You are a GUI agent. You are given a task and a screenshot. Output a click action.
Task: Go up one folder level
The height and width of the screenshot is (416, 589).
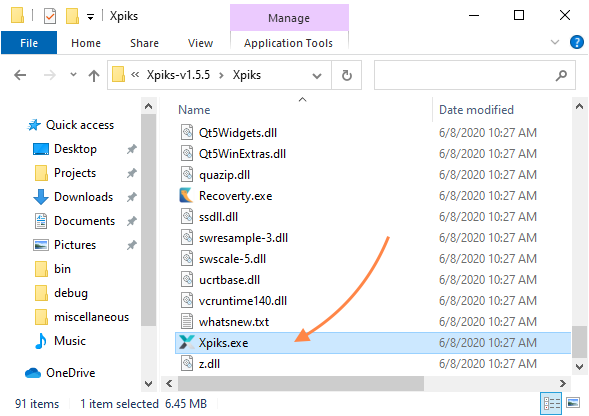94,76
